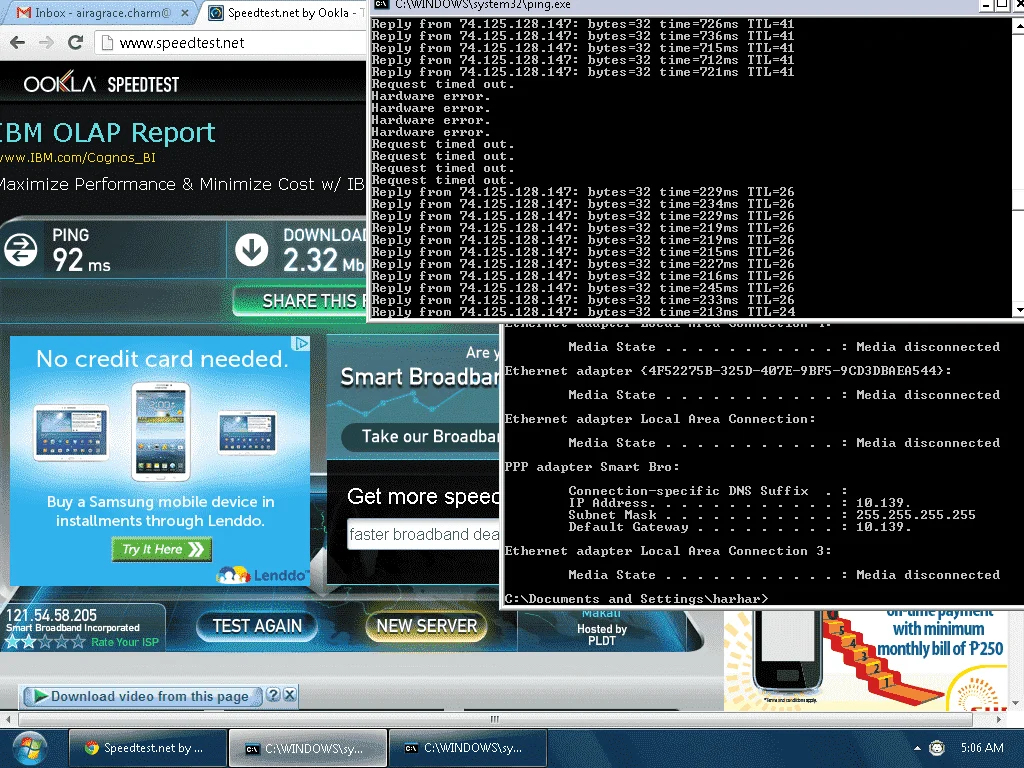
Task: Open the www.IBM.com/Cognos_BI link
Action: tap(78, 157)
